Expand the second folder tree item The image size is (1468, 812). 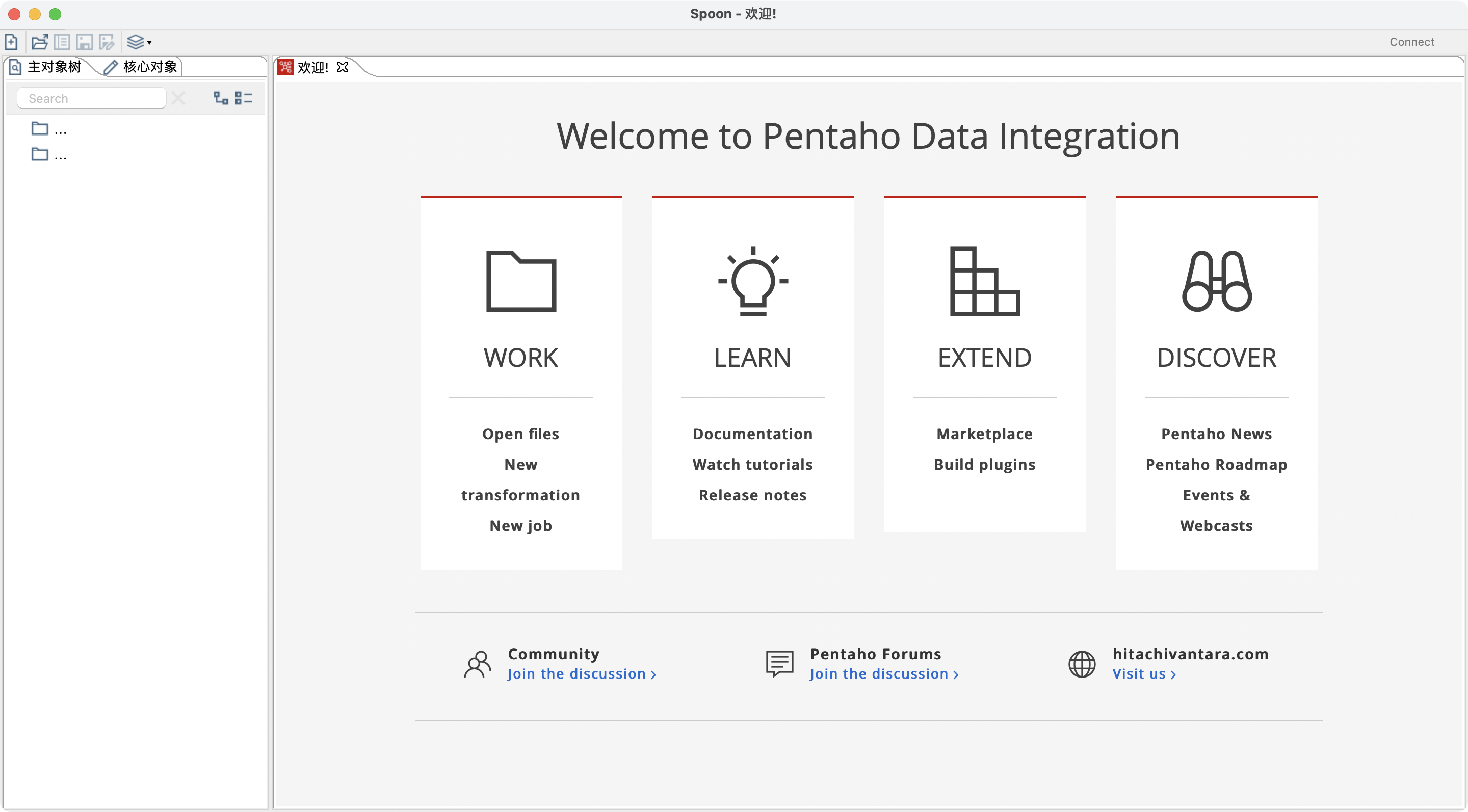point(40,154)
